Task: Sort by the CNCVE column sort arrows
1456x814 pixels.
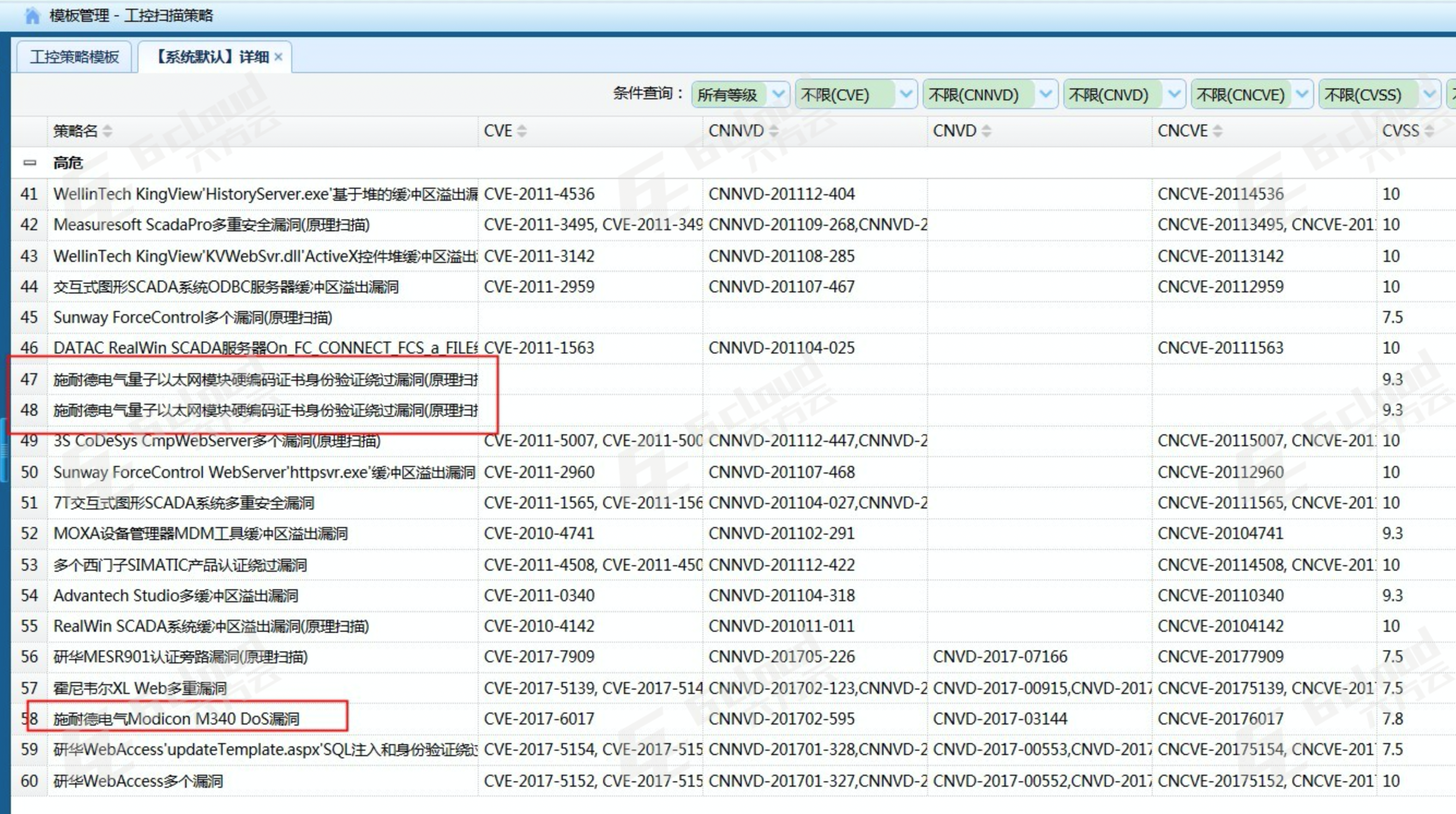Action: point(1218,131)
